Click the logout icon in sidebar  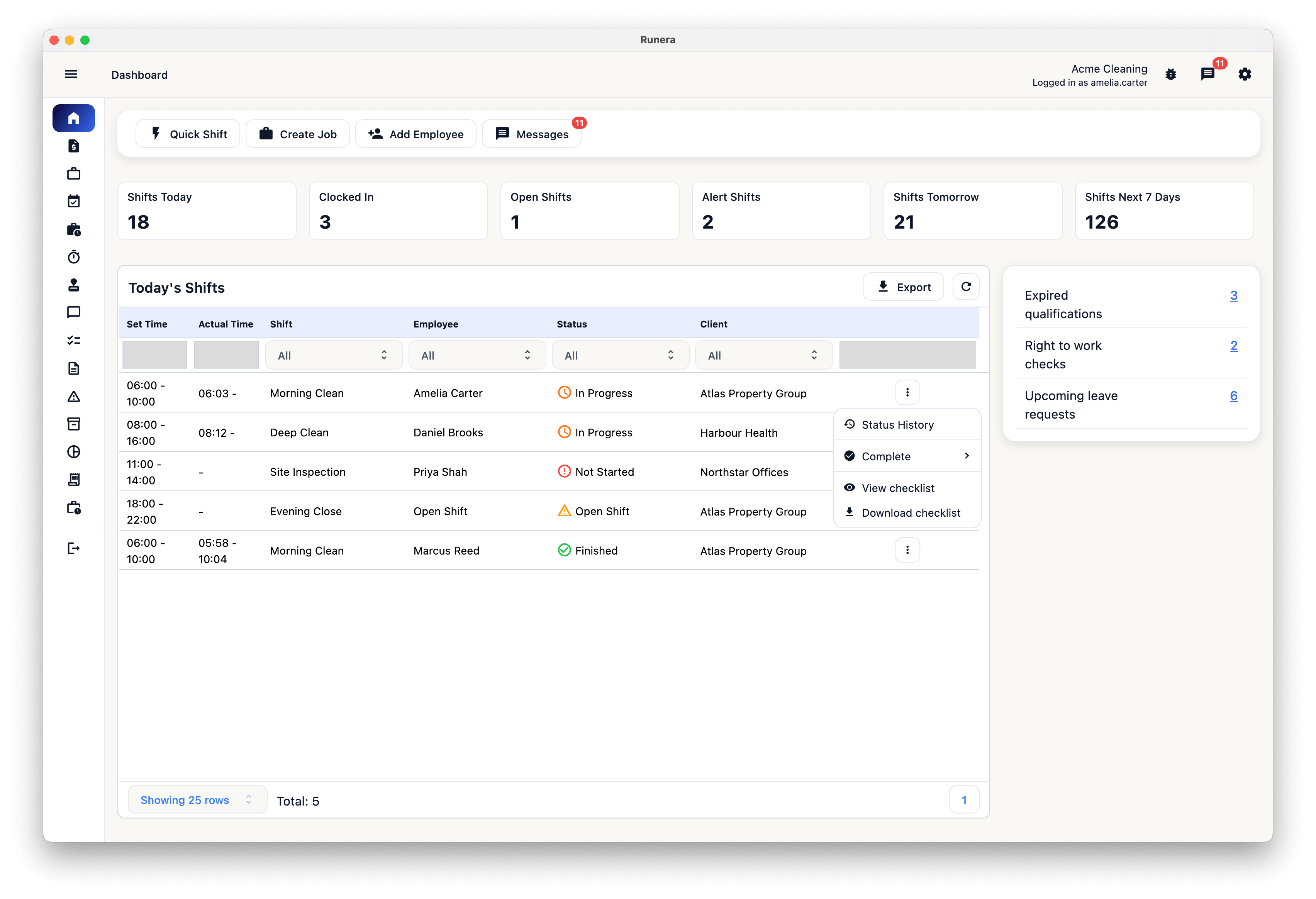[74, 548]
